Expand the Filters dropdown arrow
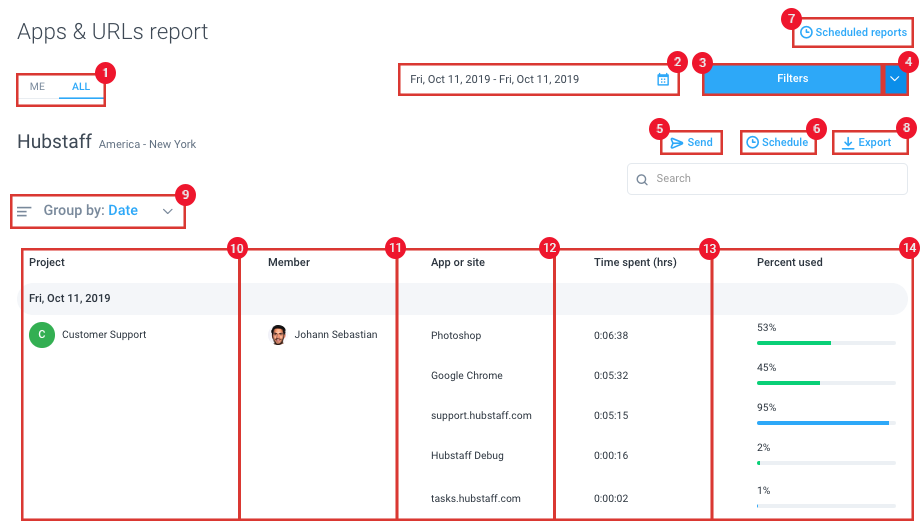Screen dimensions: 921x531 (895, 79)
